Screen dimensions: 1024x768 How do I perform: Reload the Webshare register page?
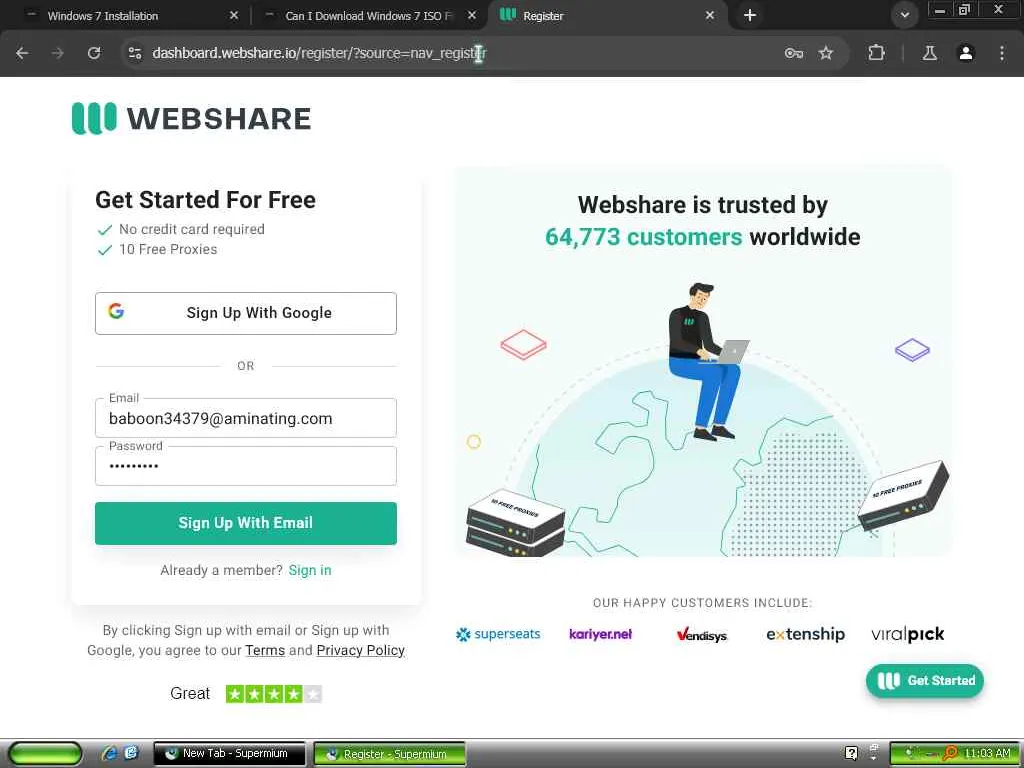coord(94,53)
